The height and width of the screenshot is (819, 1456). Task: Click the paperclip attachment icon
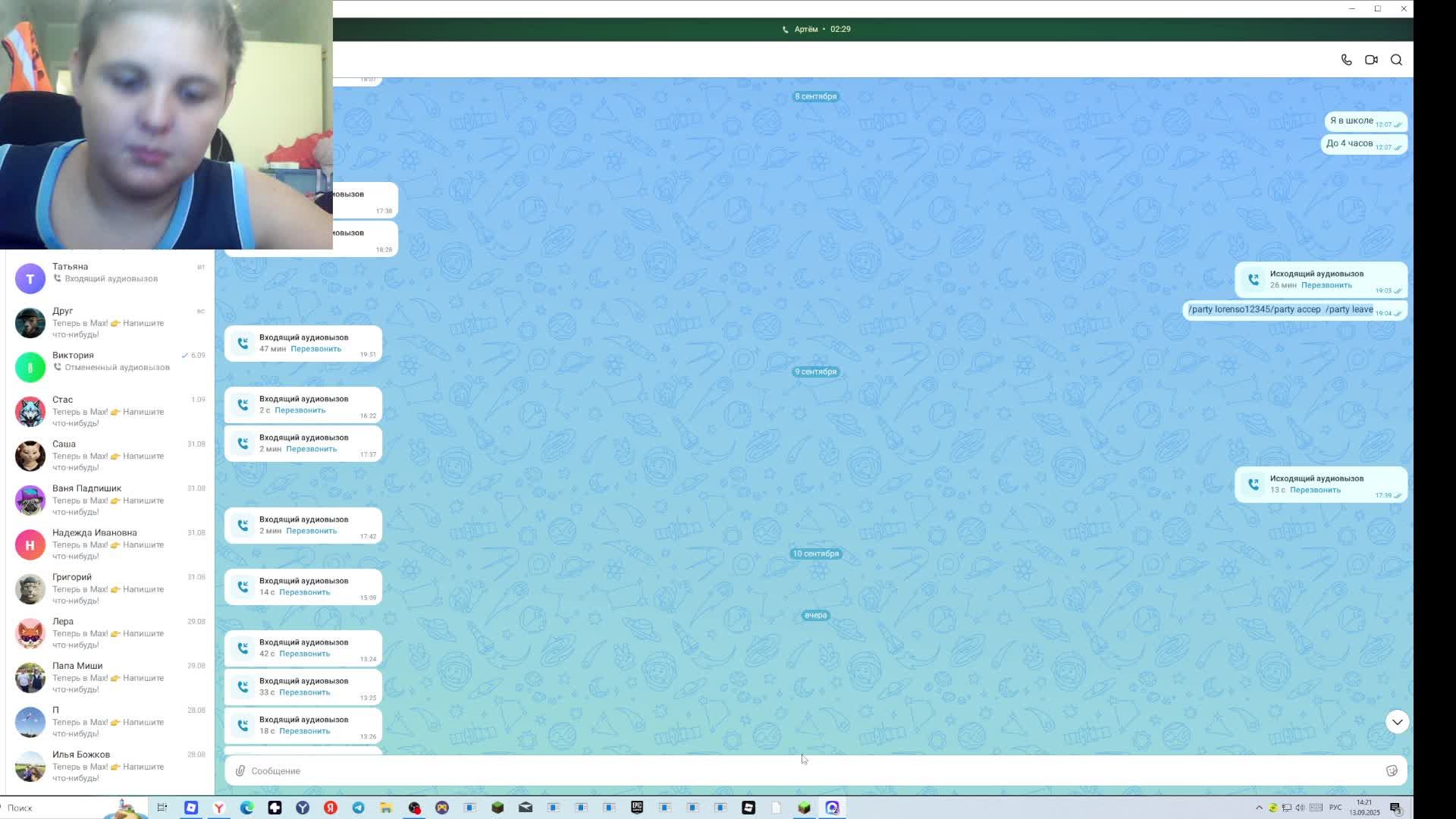coord(240,770)
